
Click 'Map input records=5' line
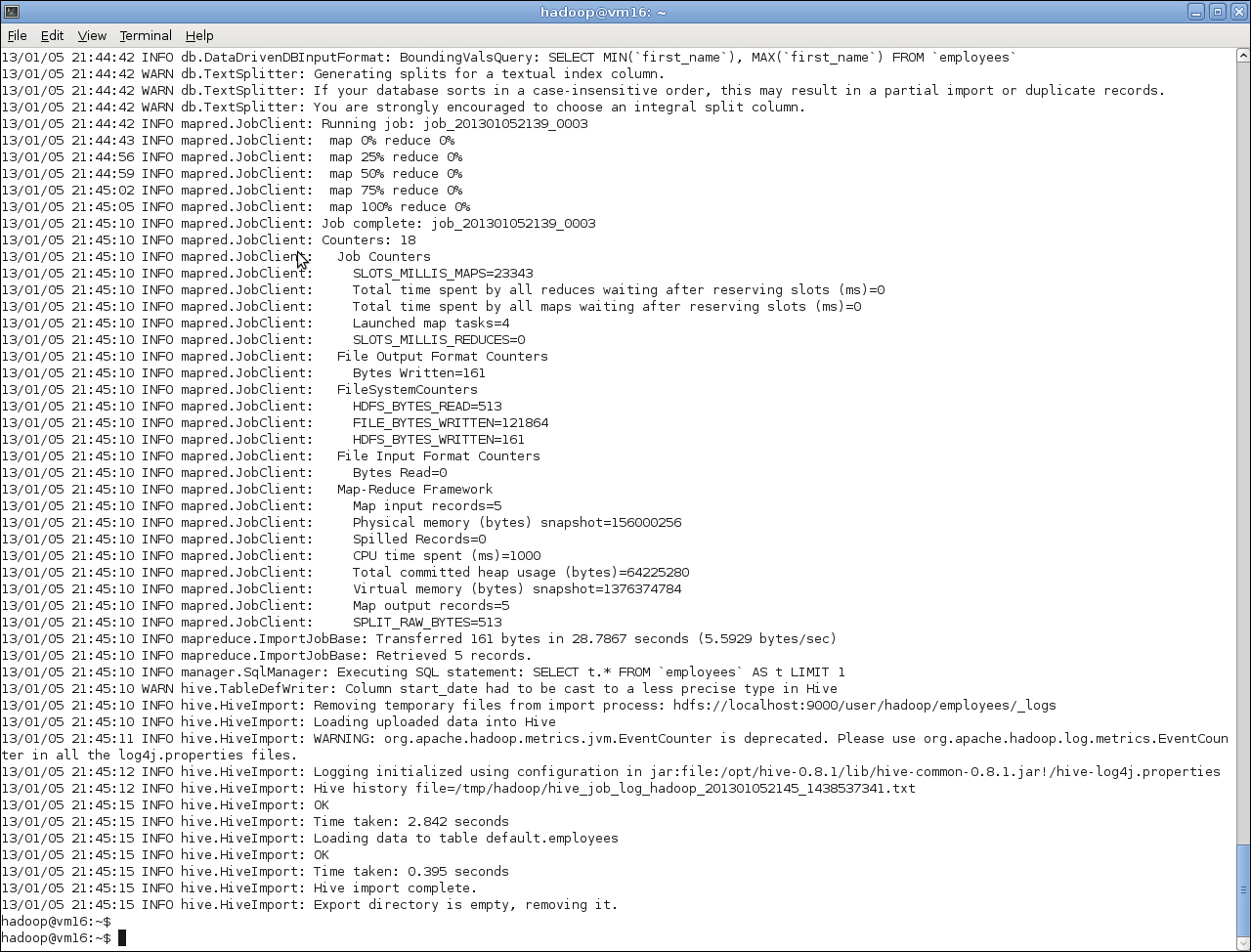click(x=427, y=506)
